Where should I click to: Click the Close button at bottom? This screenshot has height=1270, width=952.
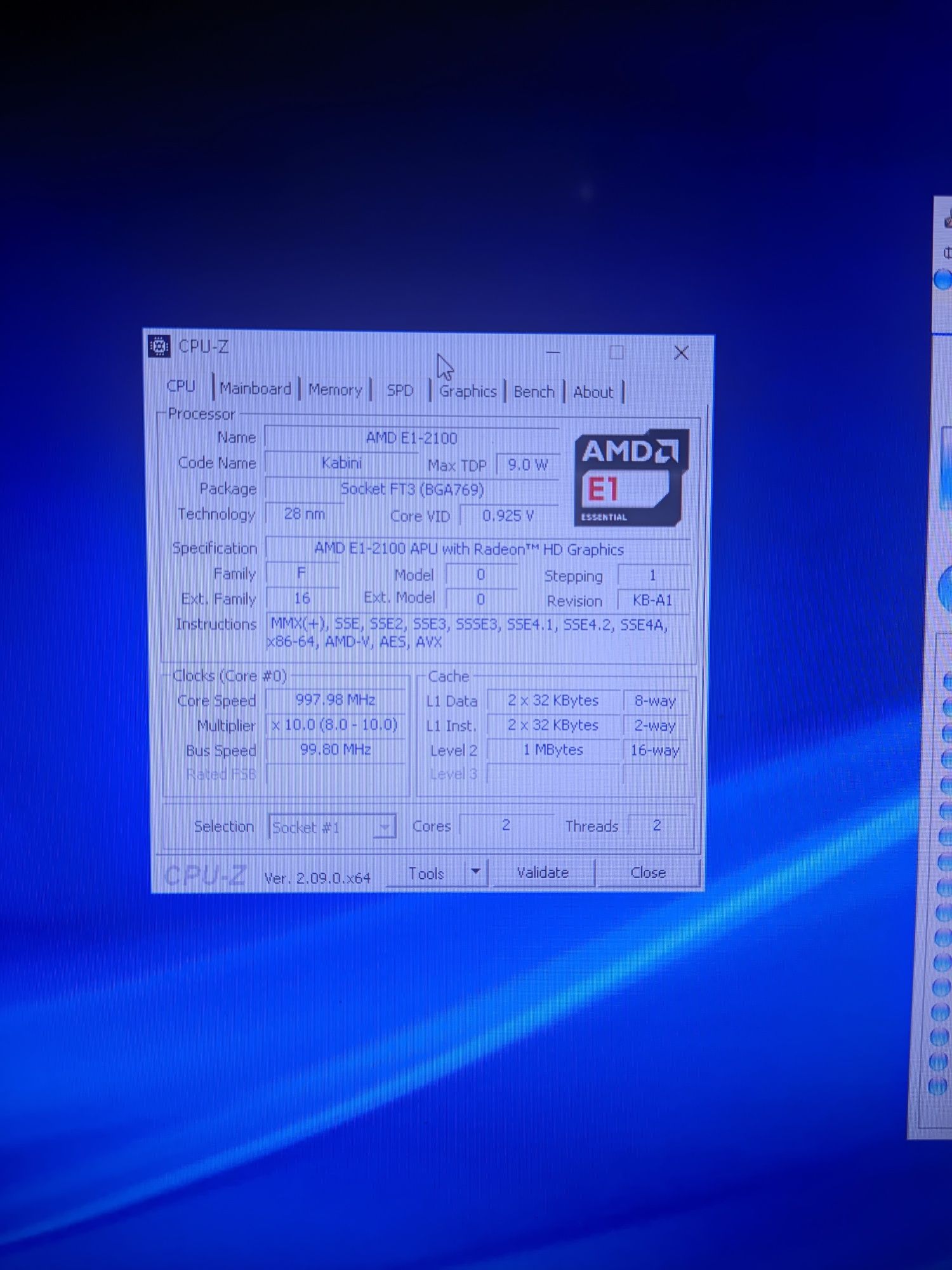[x=648, y=872]
